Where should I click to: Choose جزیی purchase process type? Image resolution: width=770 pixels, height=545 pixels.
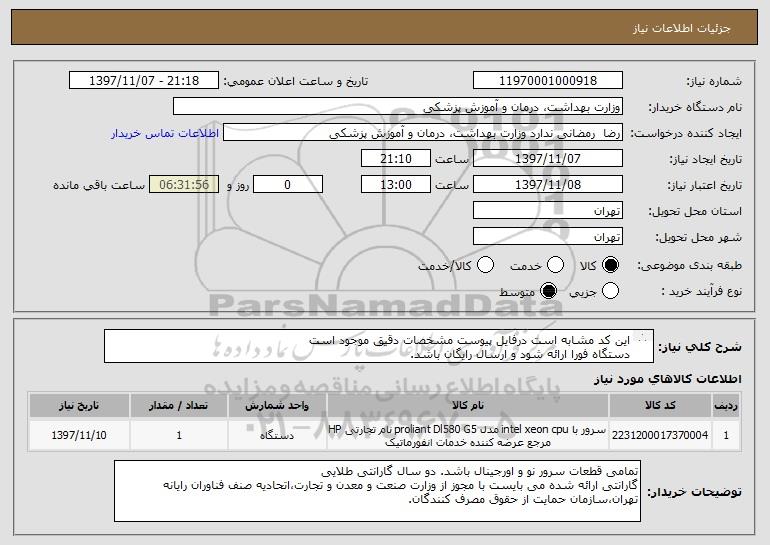click(x=610, y=291)
